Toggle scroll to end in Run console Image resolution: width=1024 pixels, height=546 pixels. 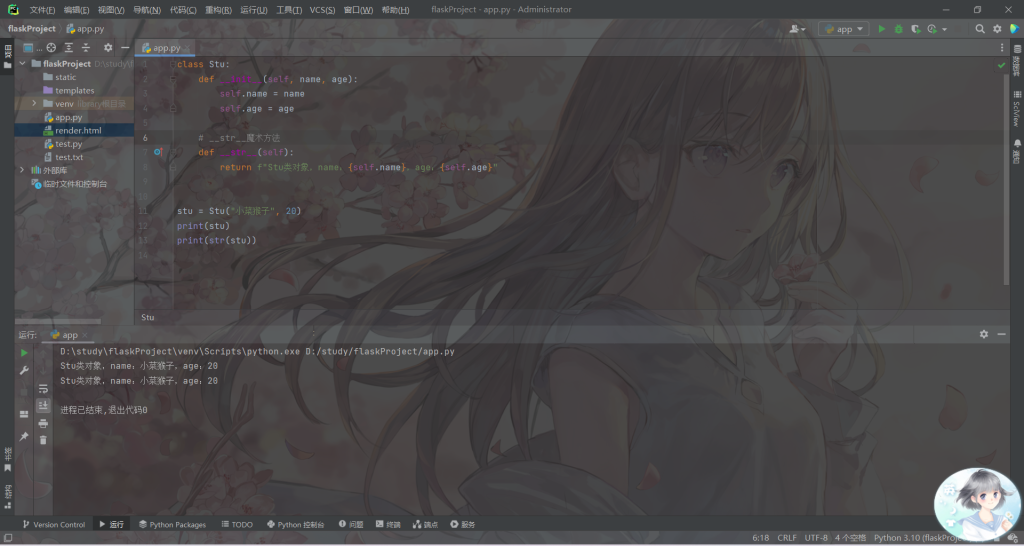point(43,405)
